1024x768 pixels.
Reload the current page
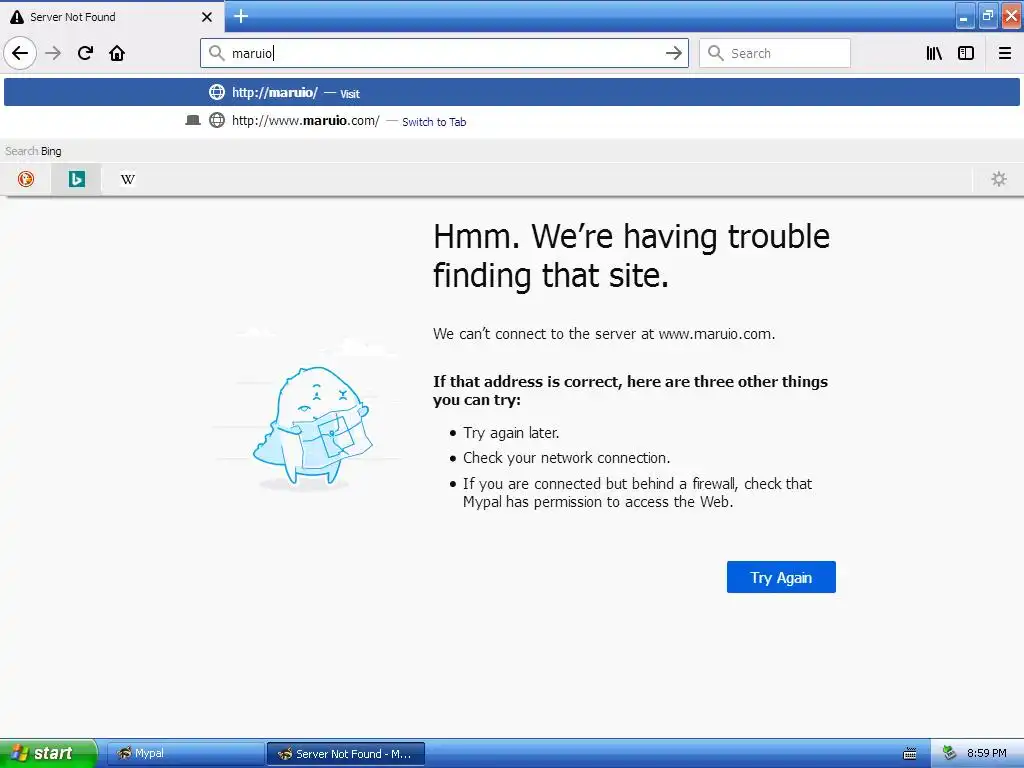pyautogui.click(x=85, y=53)
